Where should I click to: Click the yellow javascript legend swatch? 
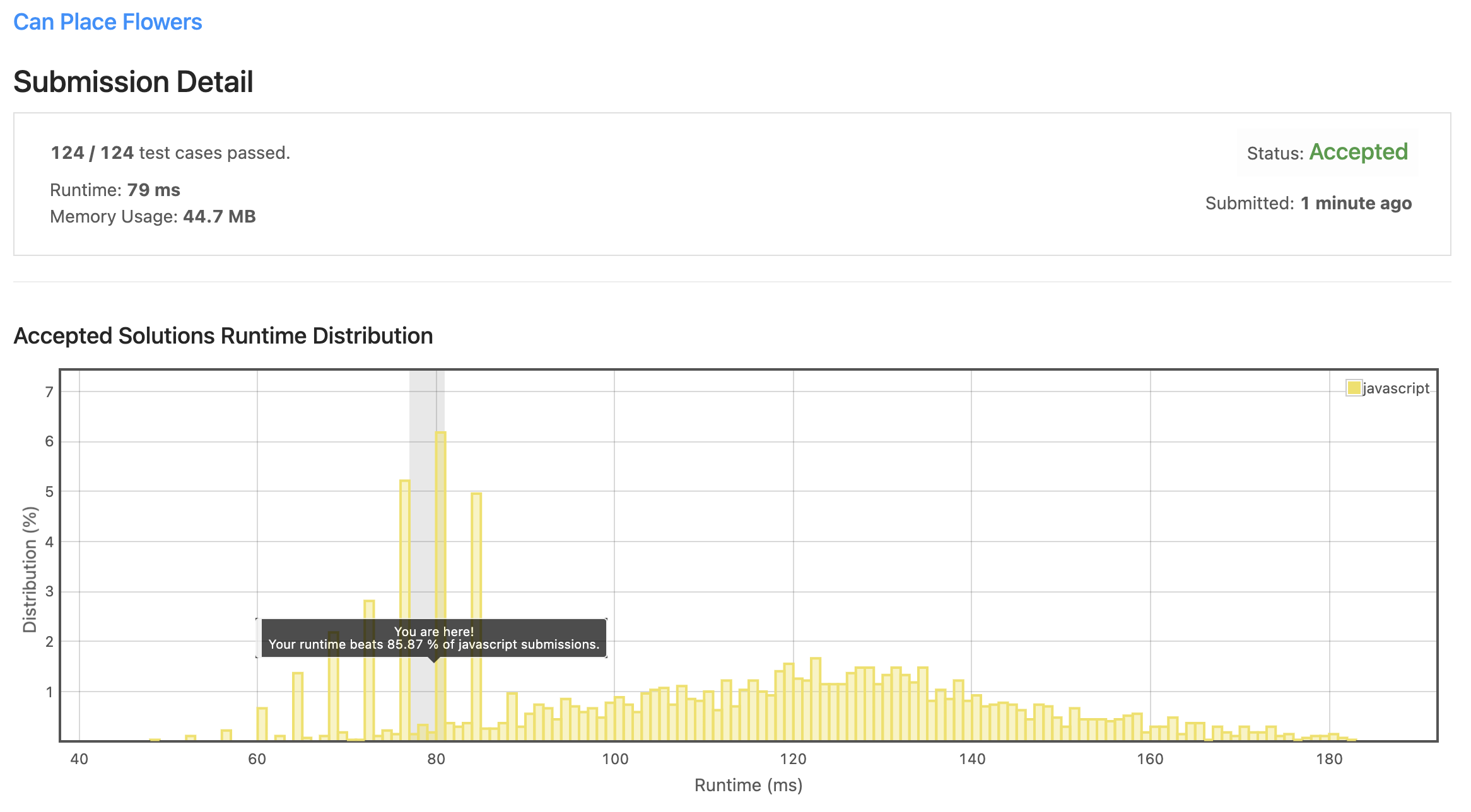1353,388
